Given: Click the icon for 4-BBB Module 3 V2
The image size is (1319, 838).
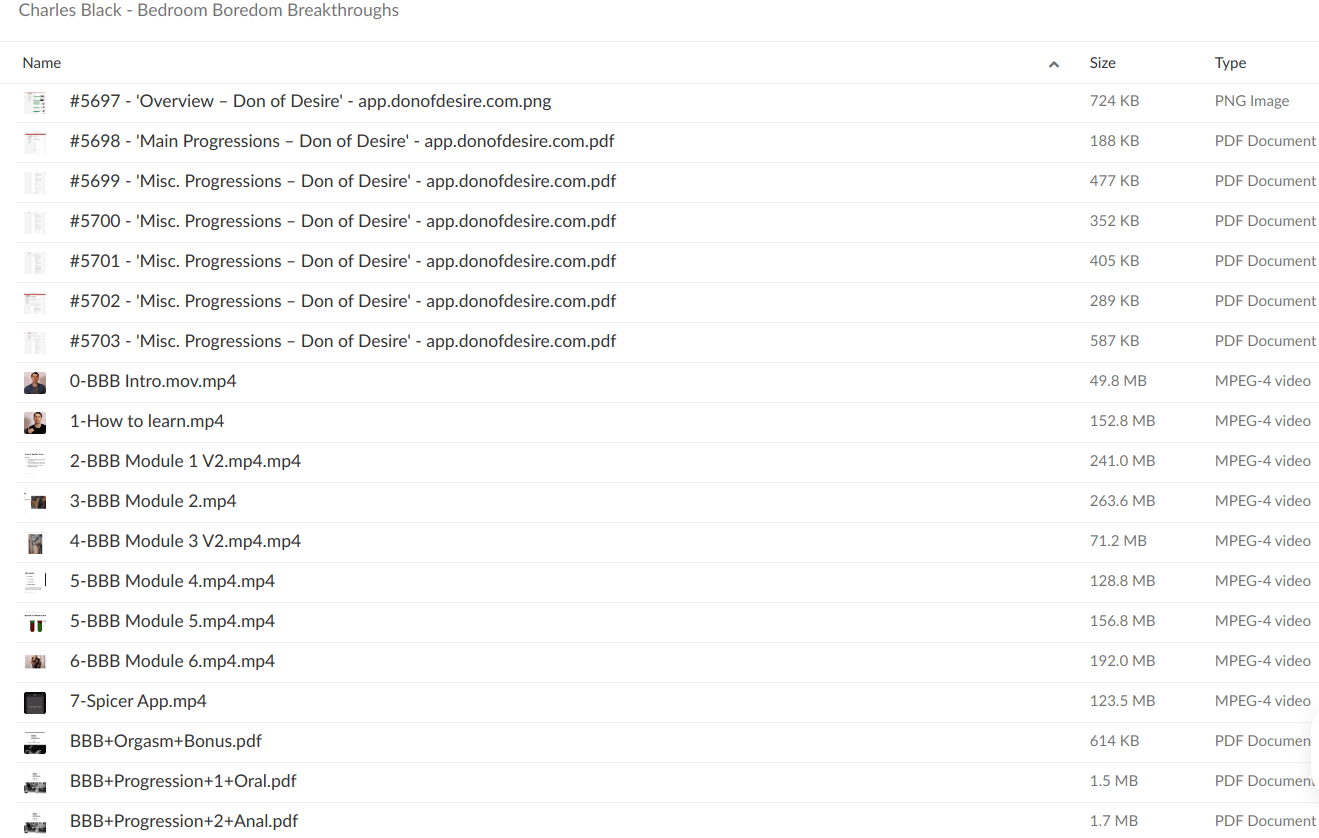Looking at the screenshot, I should point(35,542).
